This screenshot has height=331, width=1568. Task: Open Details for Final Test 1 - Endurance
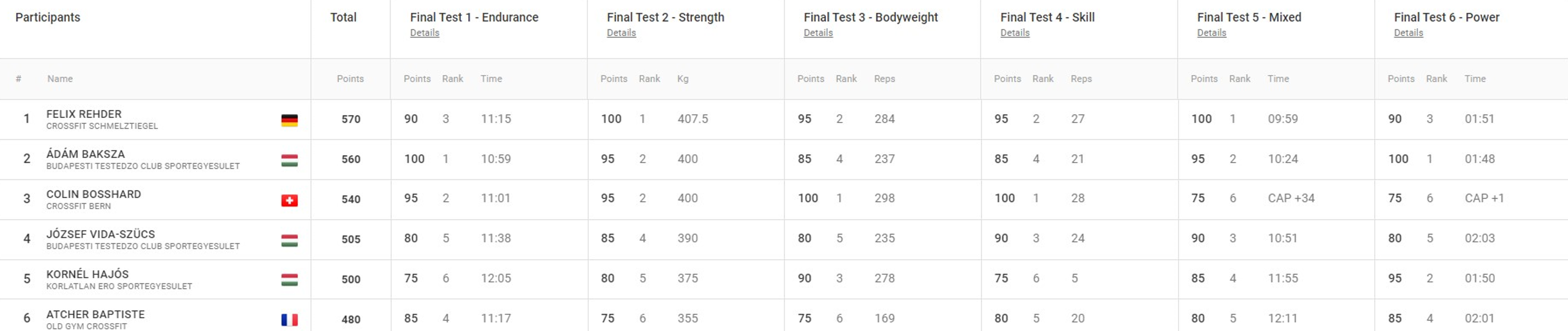click(424, 33)
